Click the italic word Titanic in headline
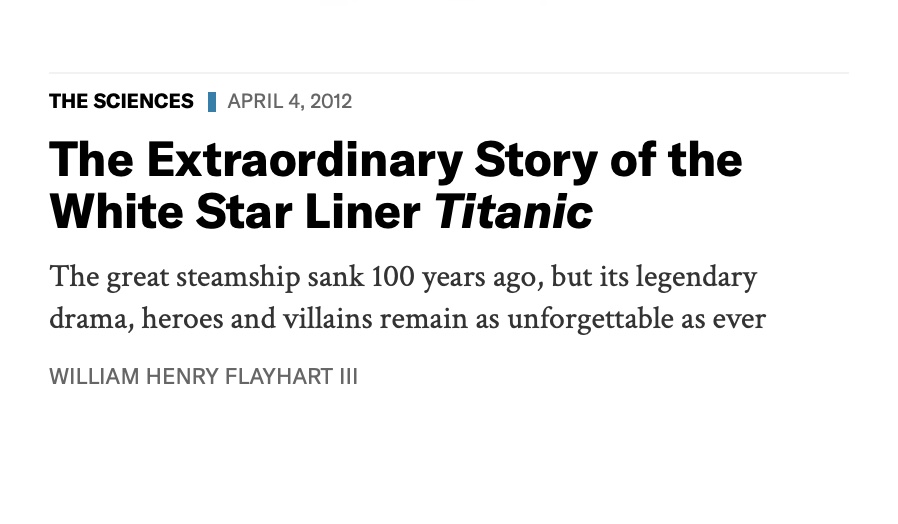This screenshot has width=898, height=524. point(514,212)
